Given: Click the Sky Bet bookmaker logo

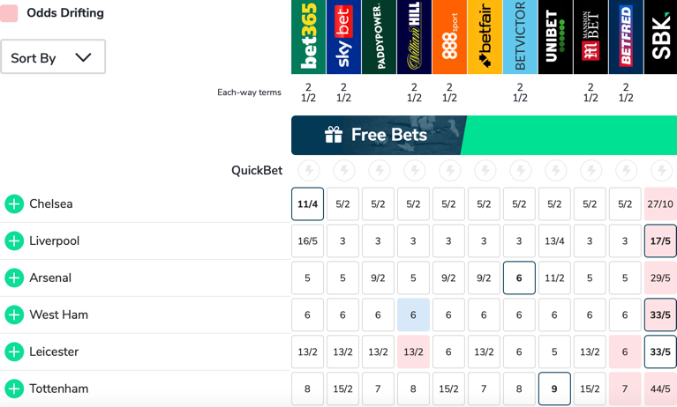Looking at the screenshot, I should tap(343, 37).
